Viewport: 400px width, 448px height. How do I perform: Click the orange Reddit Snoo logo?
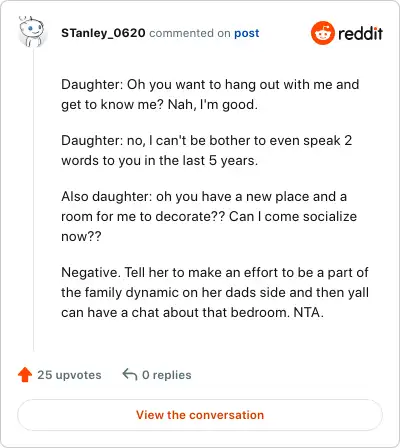(322, 33)
